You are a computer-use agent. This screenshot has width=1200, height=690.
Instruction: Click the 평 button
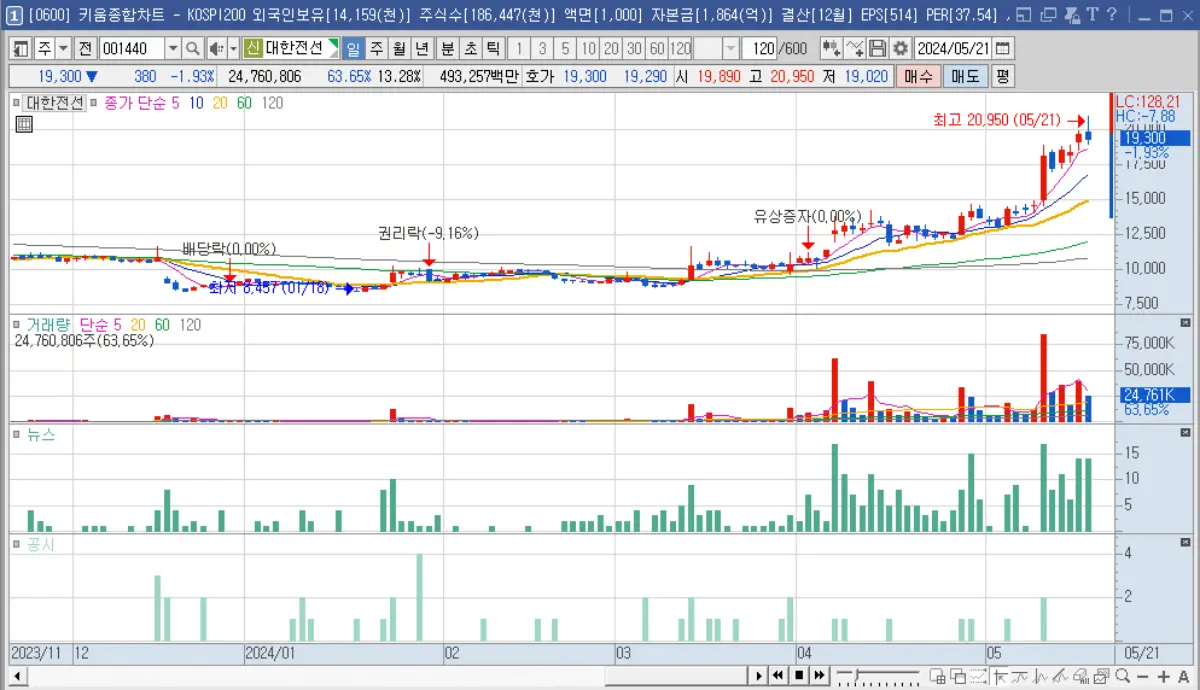(1002, 76)
